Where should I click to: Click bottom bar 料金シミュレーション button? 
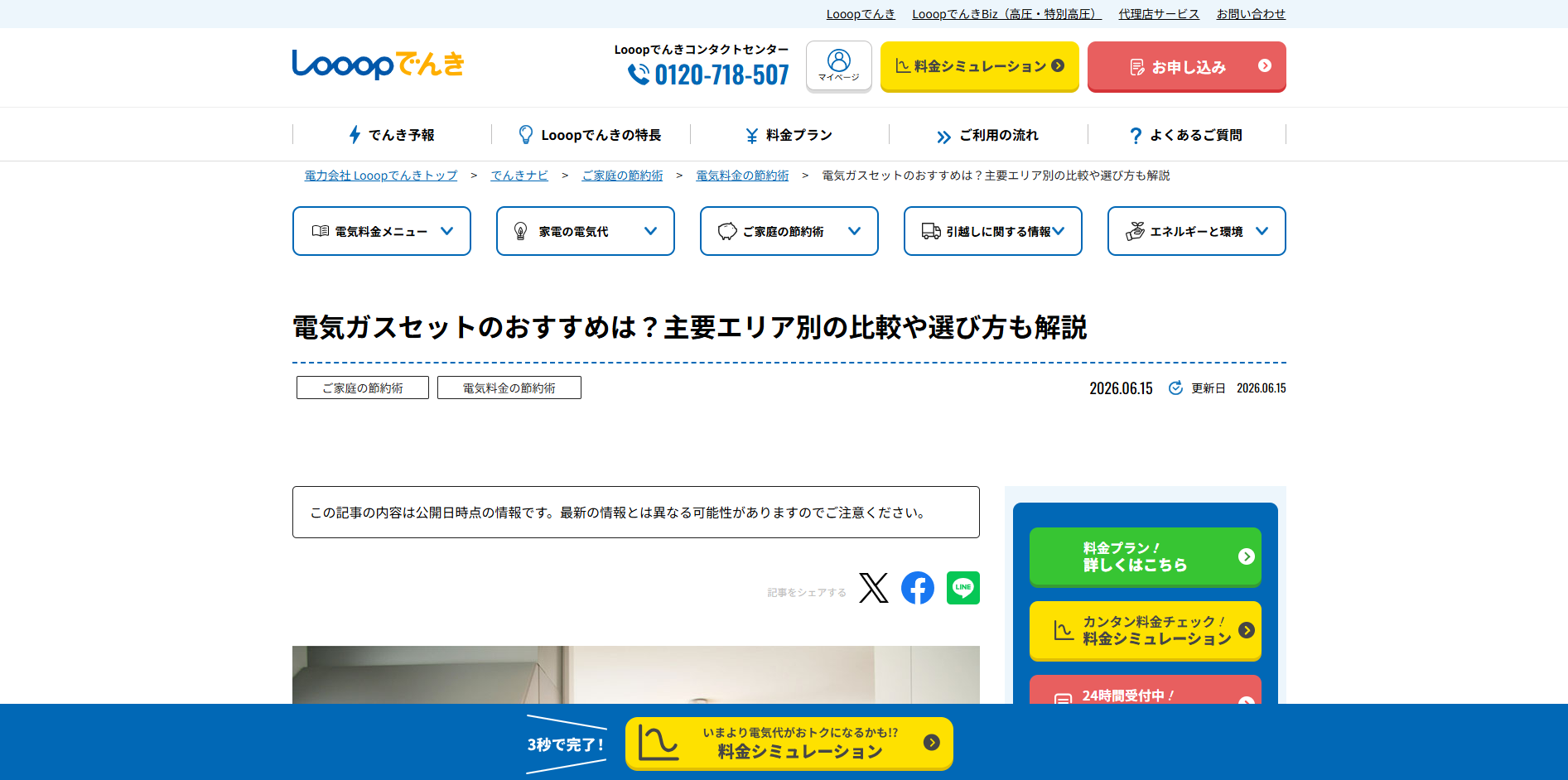coord(789,744)
